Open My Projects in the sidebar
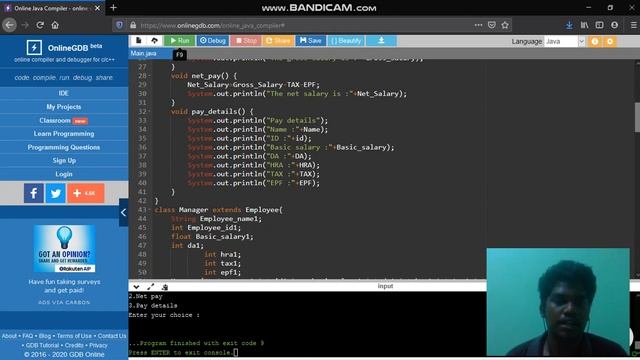This screenshot has height=360, width=640. [x=64, y=107]
